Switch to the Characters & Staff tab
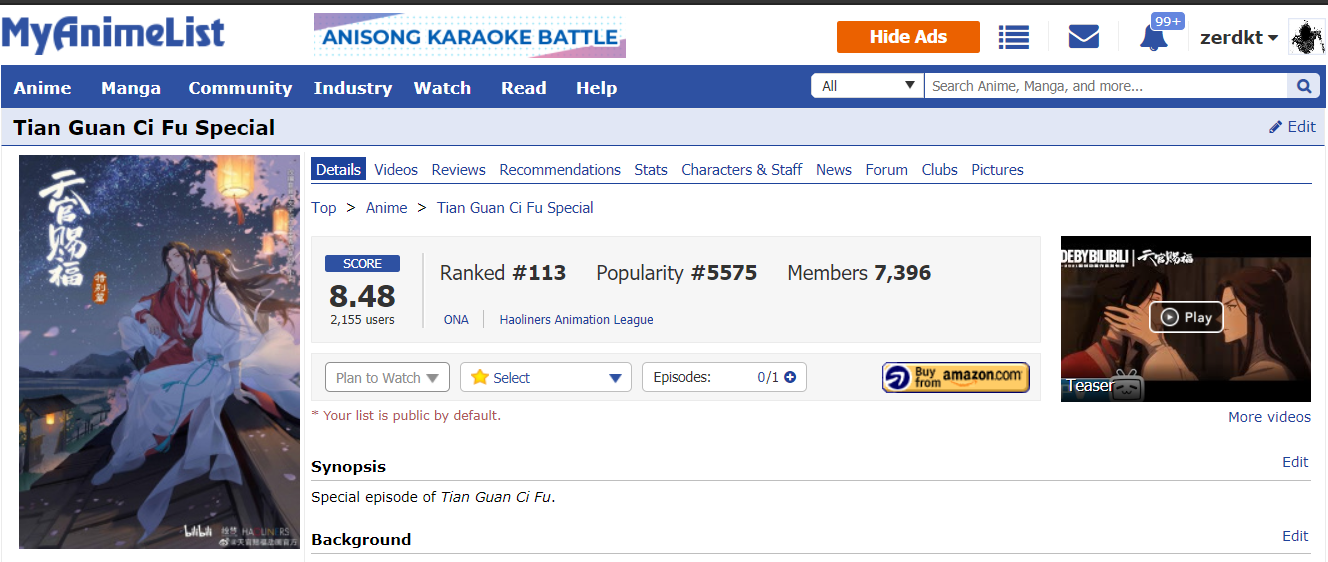1328x562 pixels. 741,170
